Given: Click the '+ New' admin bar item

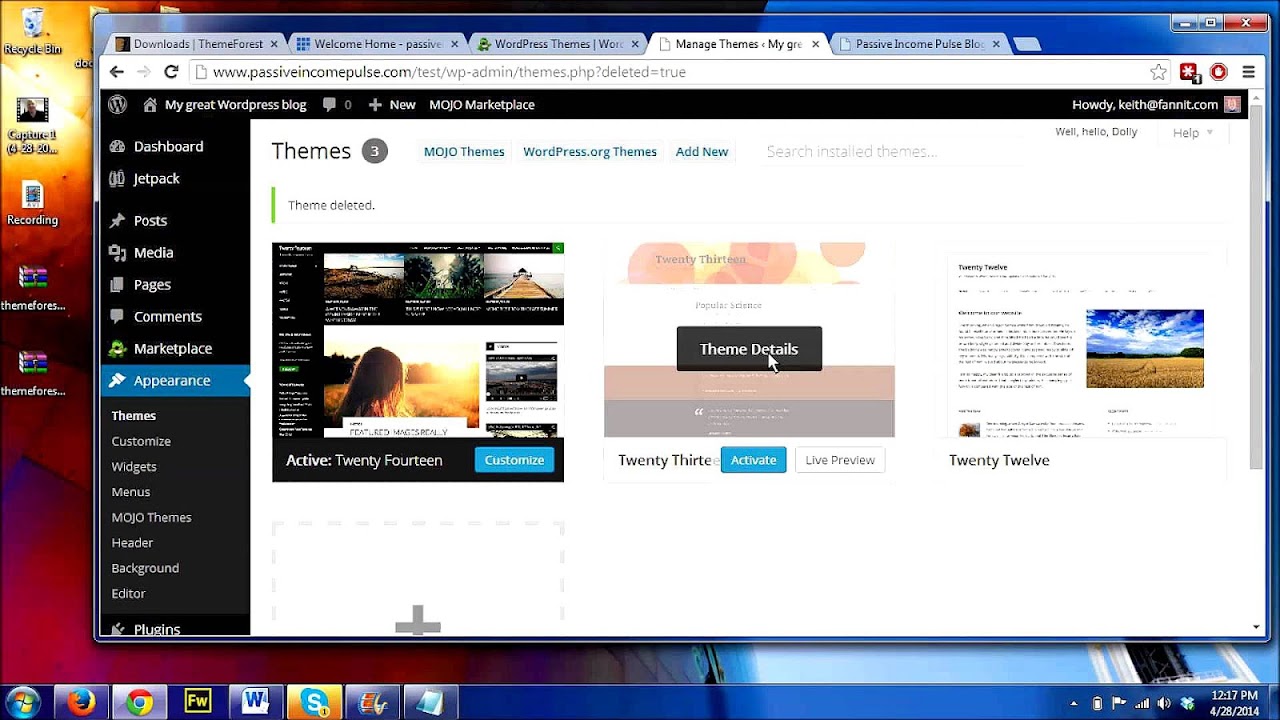Looking at the screenshot, I should (x=392, y=104).
